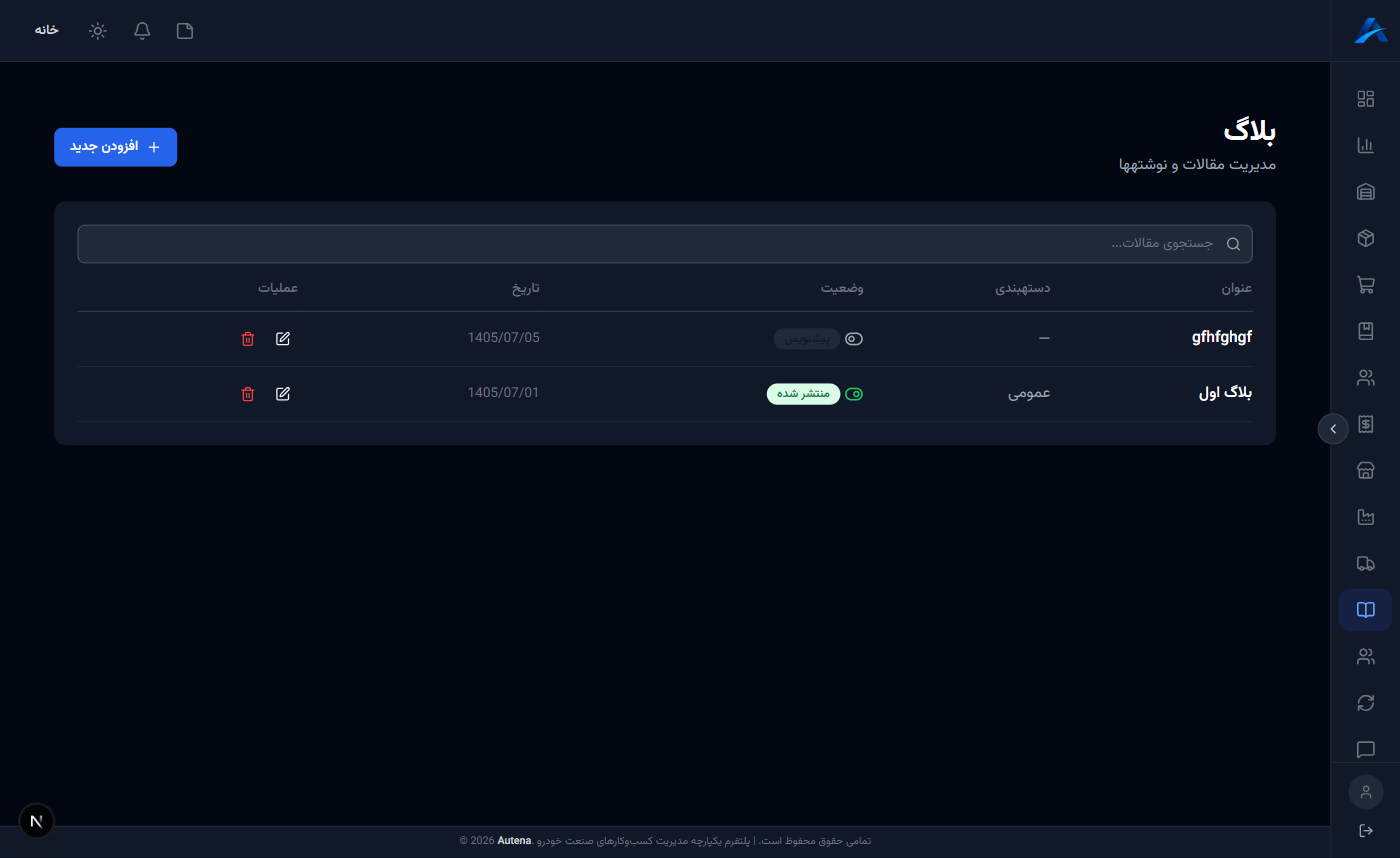Screen dimensions: 1400x858
Task: Open the bar chart analytics icon
Action: (1365, 145)
